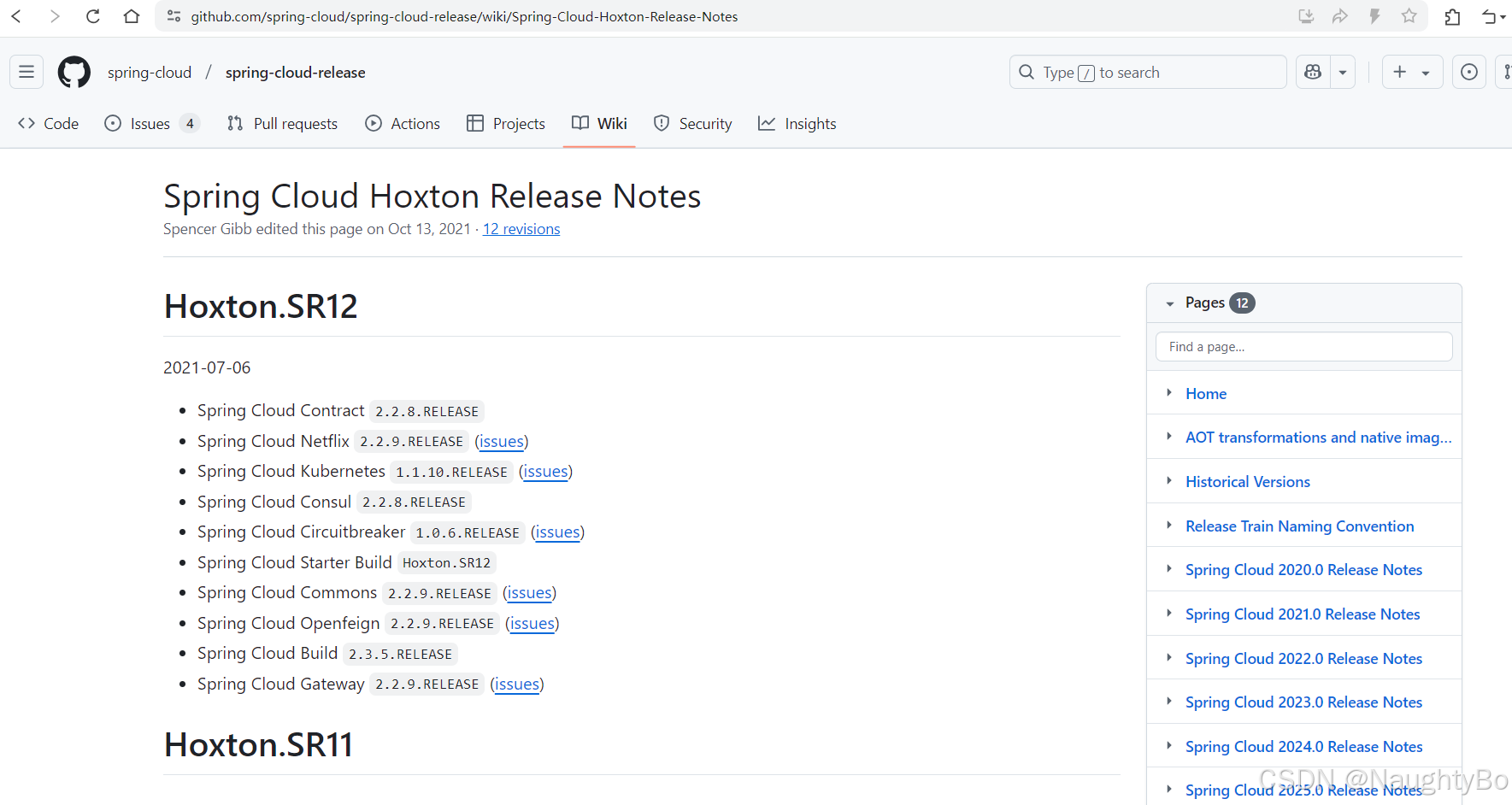Switch to the Pull requests tab
Image resolution: width=1512 pixels, height=805 pixels.
point(282,123)
